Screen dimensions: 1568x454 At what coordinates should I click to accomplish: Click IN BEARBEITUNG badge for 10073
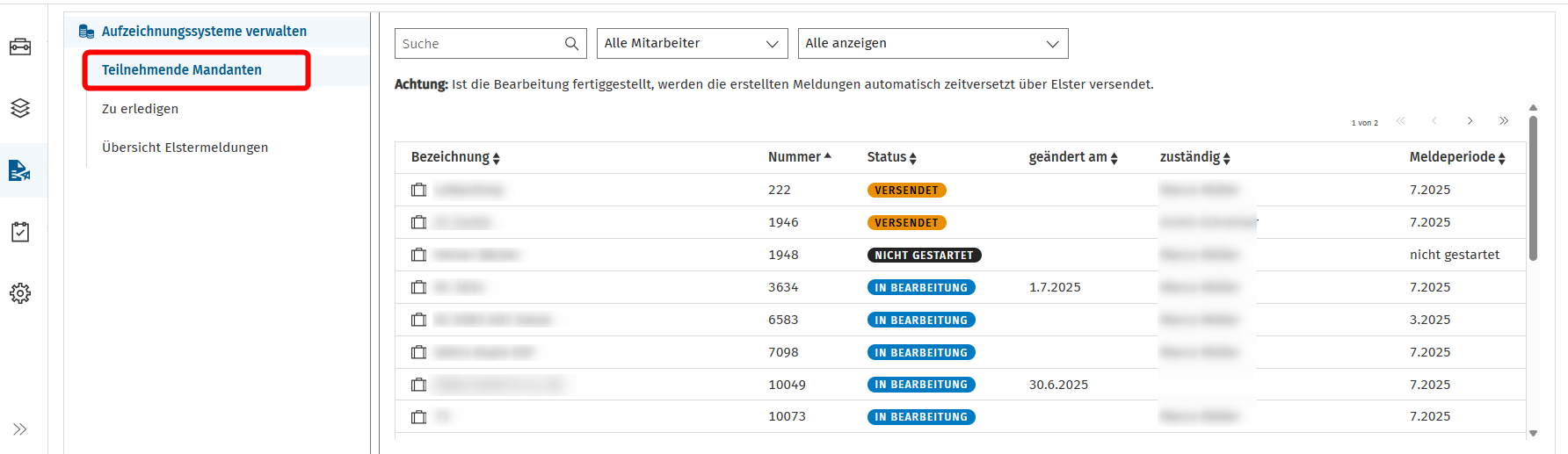[921, 417]
